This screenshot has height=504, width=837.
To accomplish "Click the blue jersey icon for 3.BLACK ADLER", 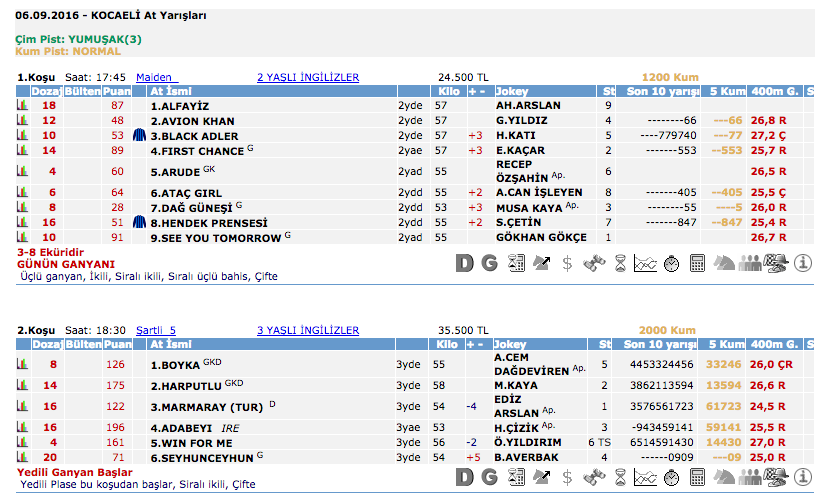I will 139,136.
